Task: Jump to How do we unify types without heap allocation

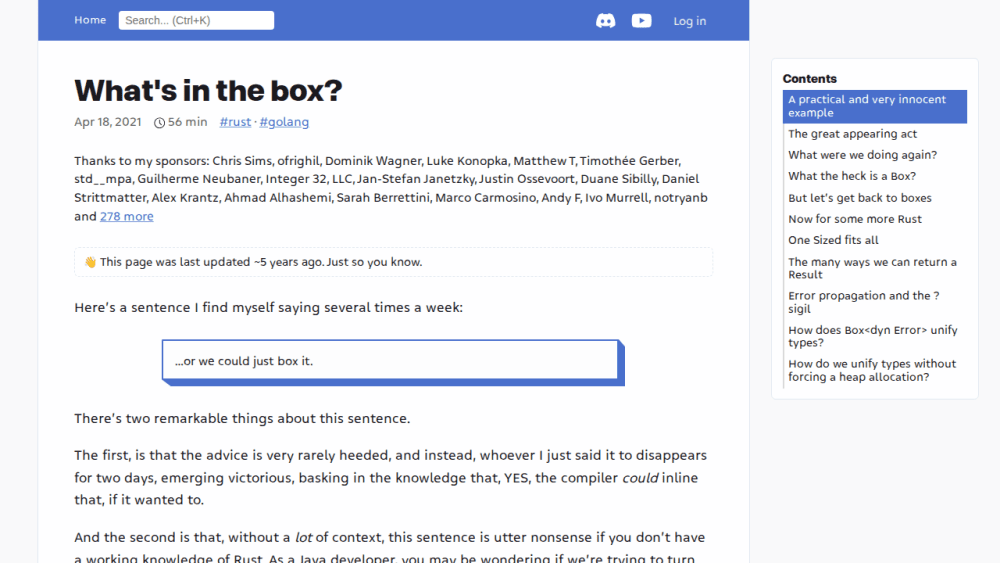Action: (872, 370)
